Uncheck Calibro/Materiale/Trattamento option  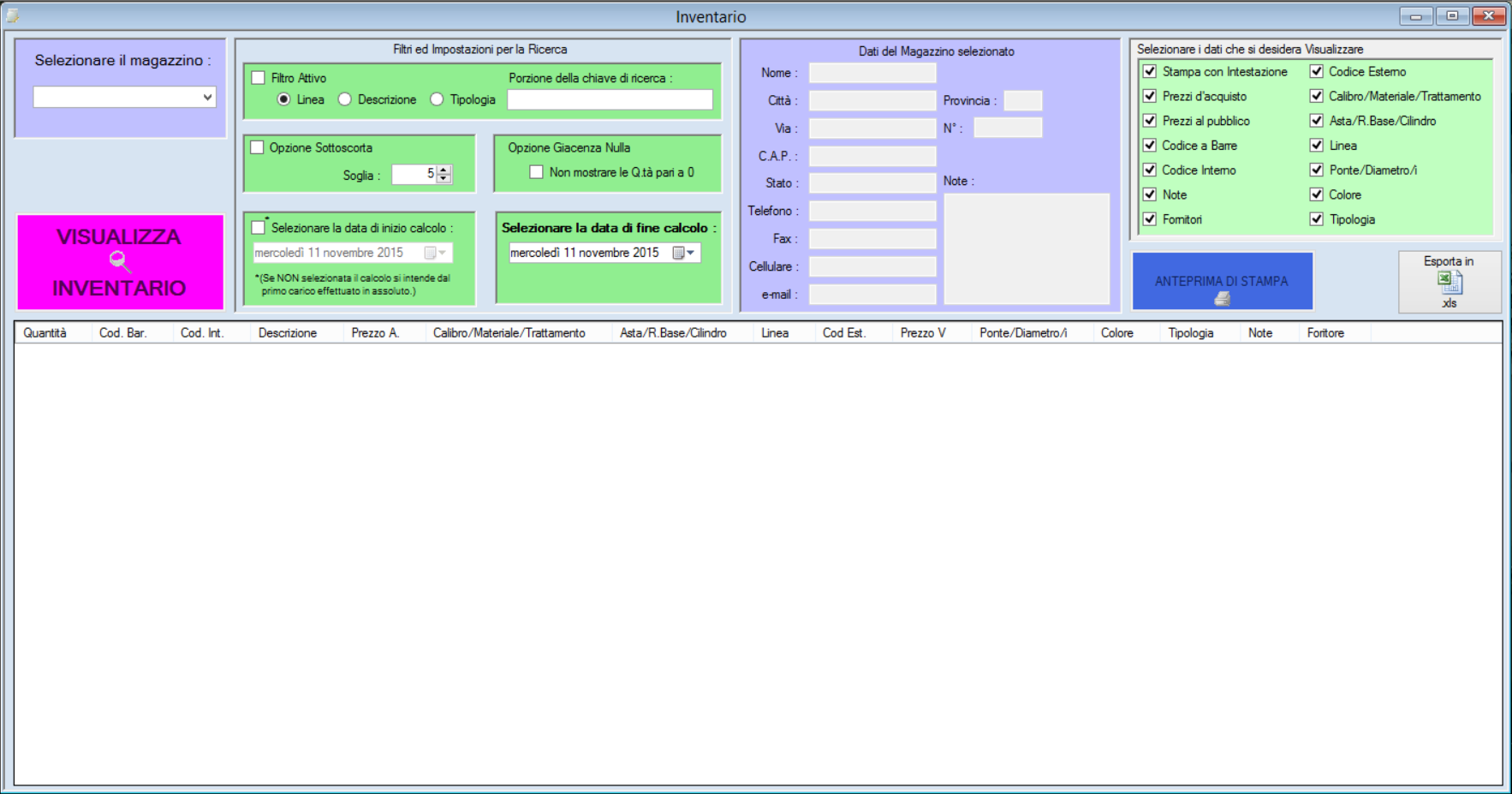1317,96
